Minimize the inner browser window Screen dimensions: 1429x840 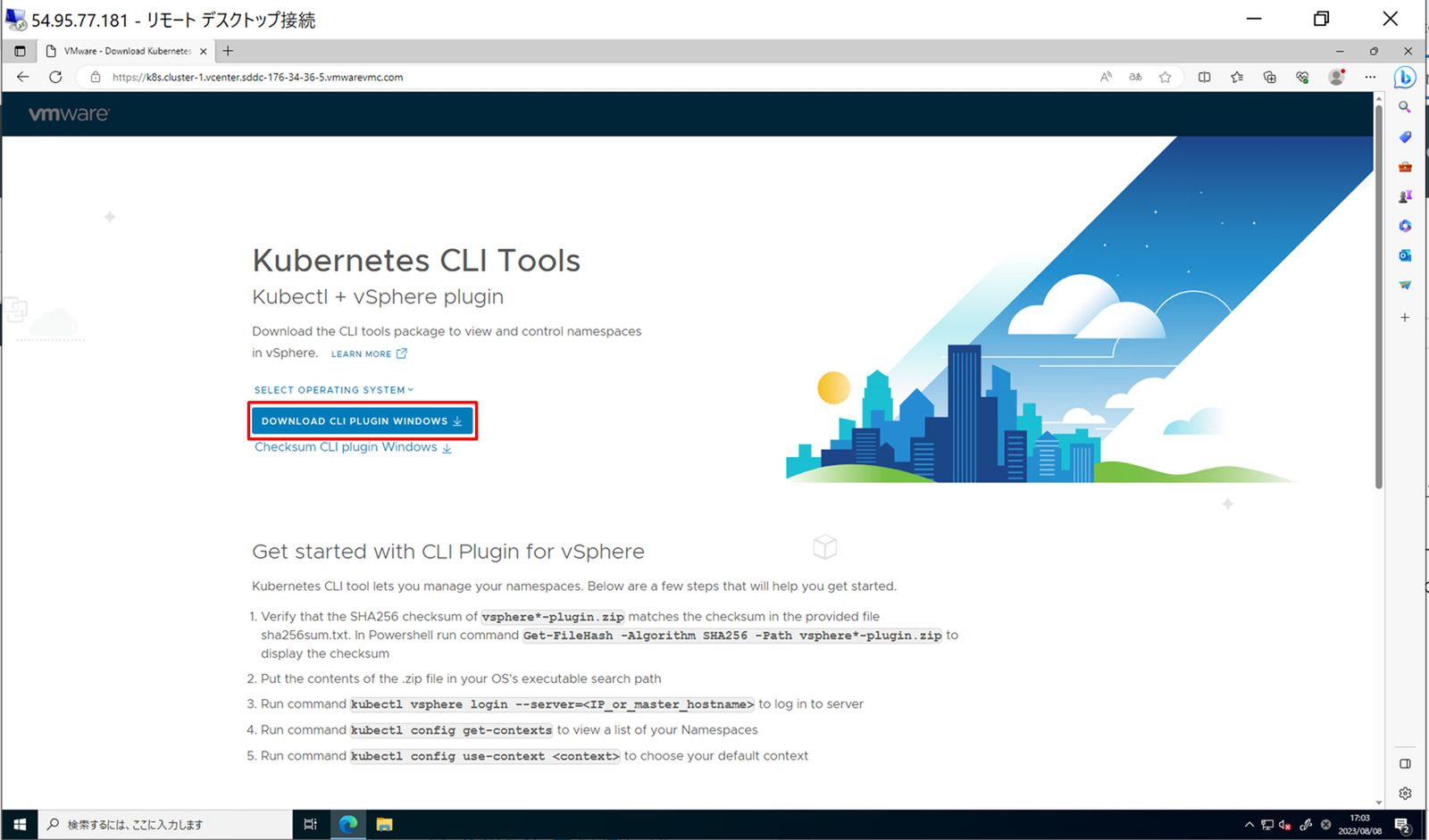[1340, 51]
